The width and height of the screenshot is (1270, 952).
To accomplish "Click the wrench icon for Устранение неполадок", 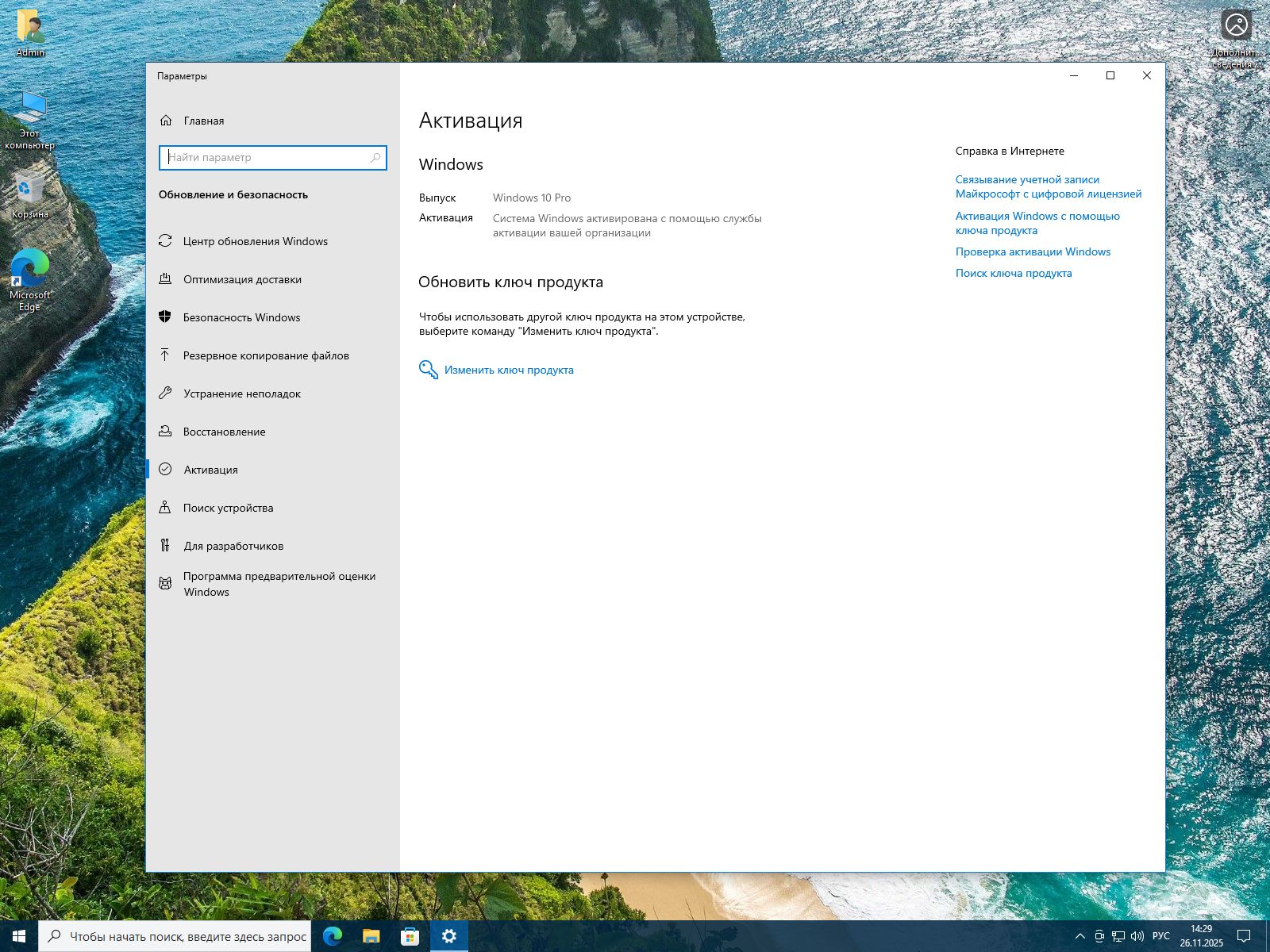I will [x=165, y=393].
